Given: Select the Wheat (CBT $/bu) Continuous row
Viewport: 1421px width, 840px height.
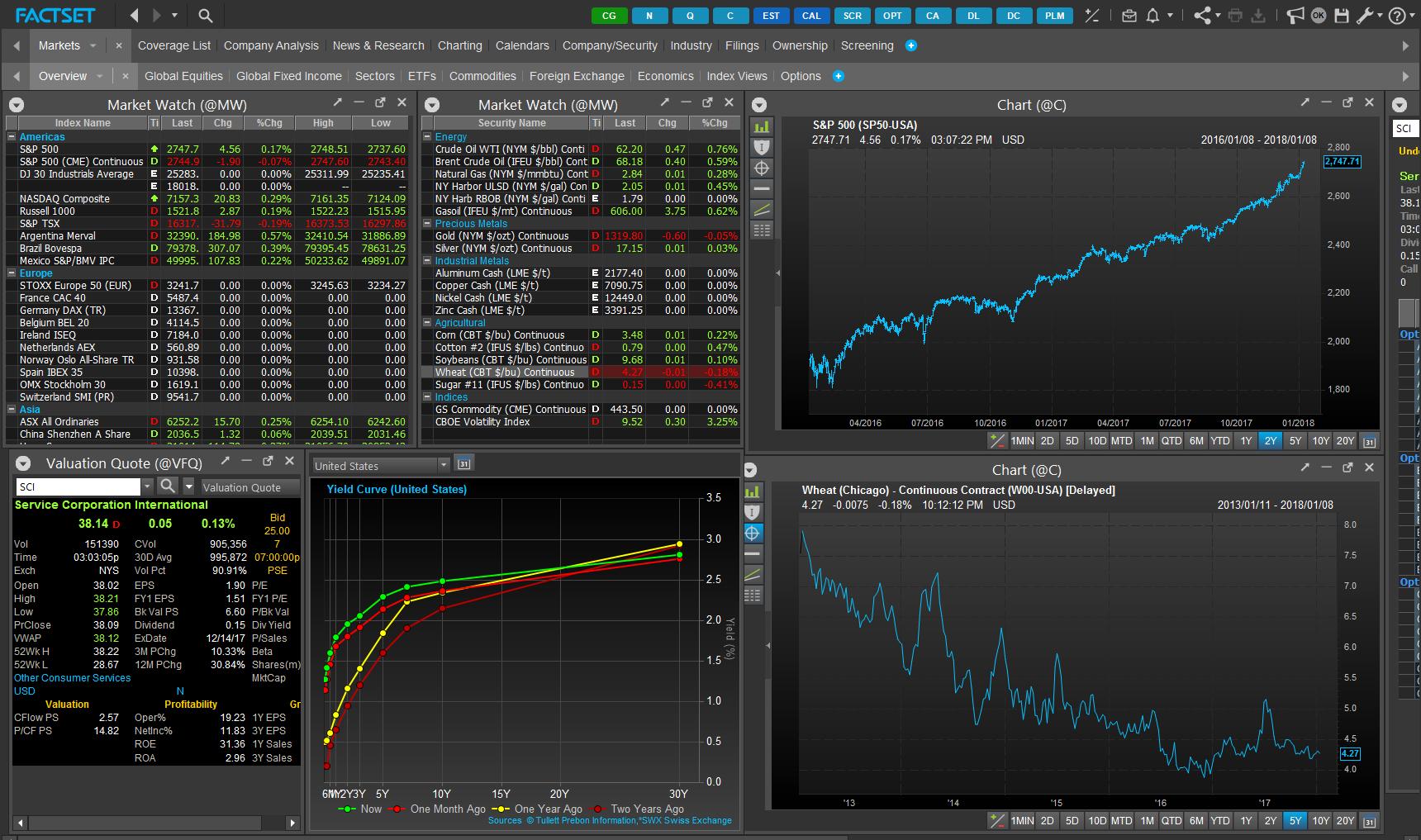Looking at the screenshot, I should pos(580,373).
